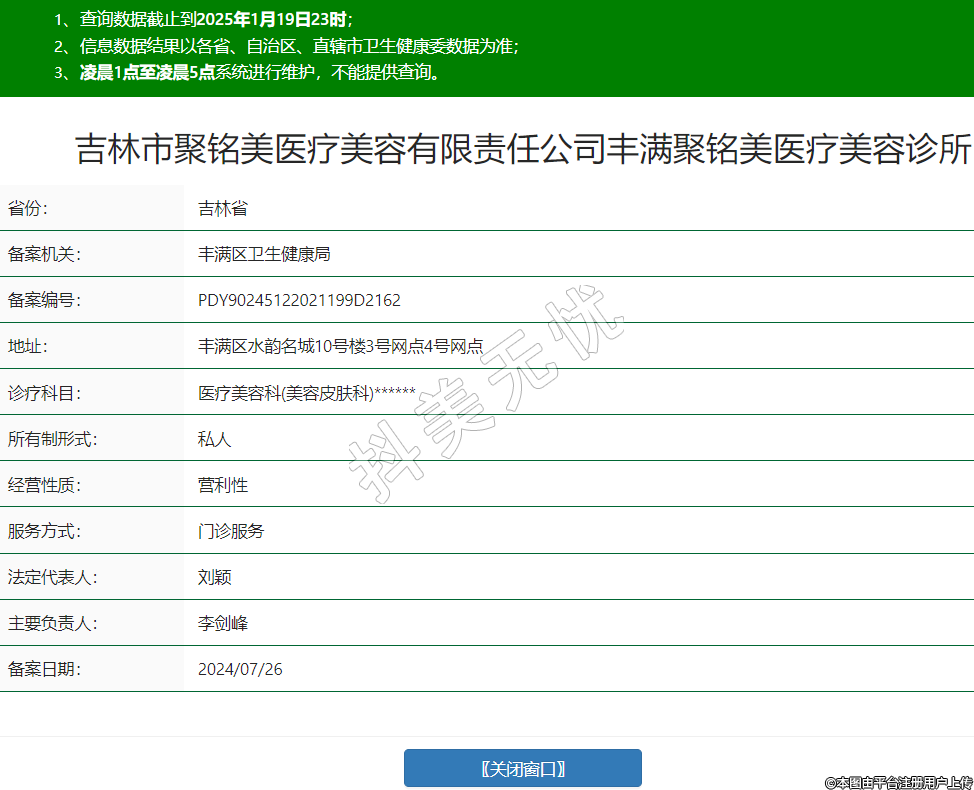
Task: Click the 关闭窗口 button
Action: coord(522,768)
